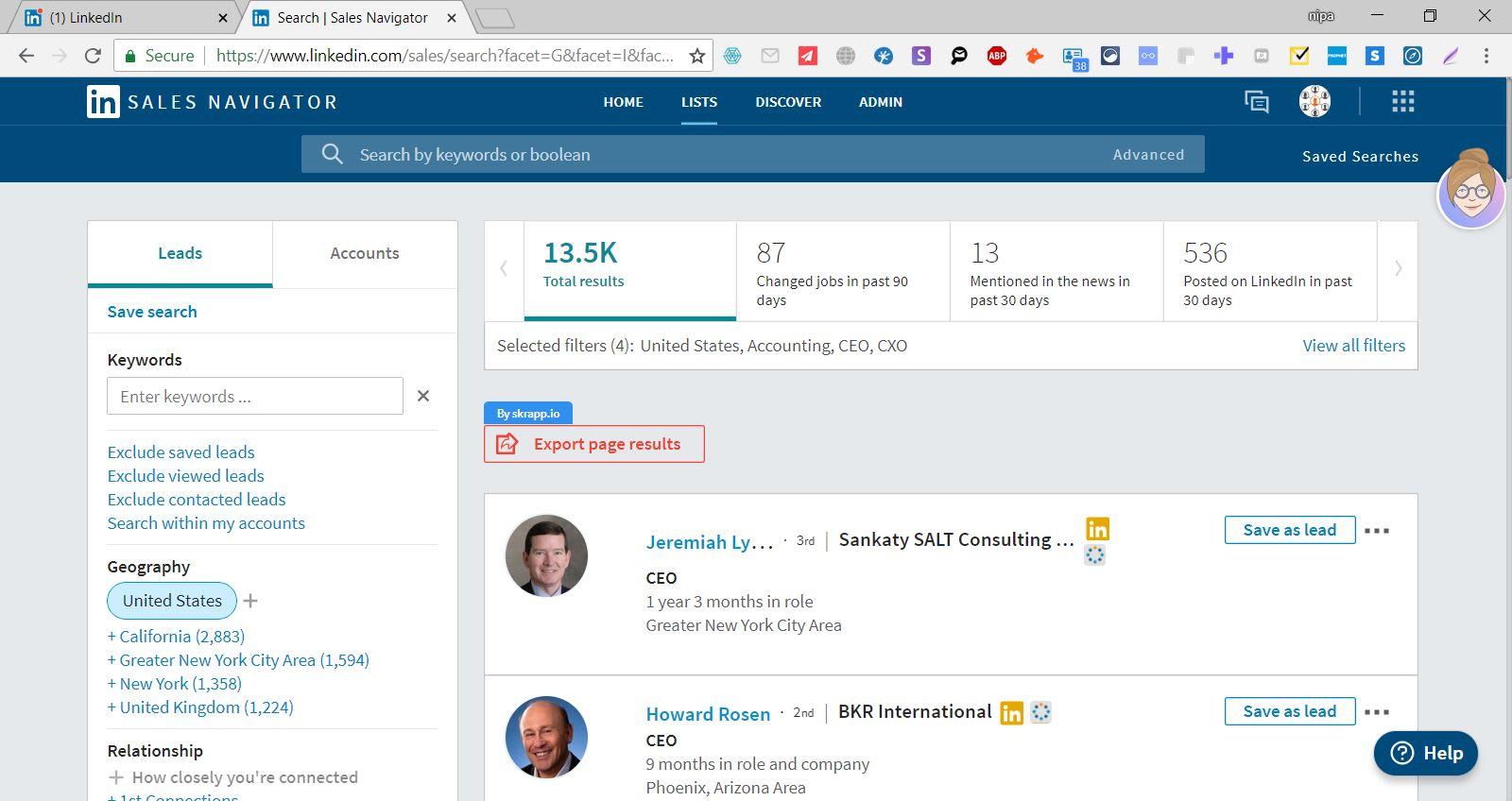Select the 13.5K Total results card
1512x801 pixels.
pos(630,271)
